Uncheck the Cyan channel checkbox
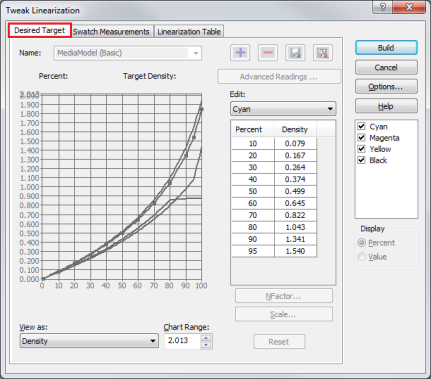The height and width of the screenshot is (379, 431). coord(361,126)
